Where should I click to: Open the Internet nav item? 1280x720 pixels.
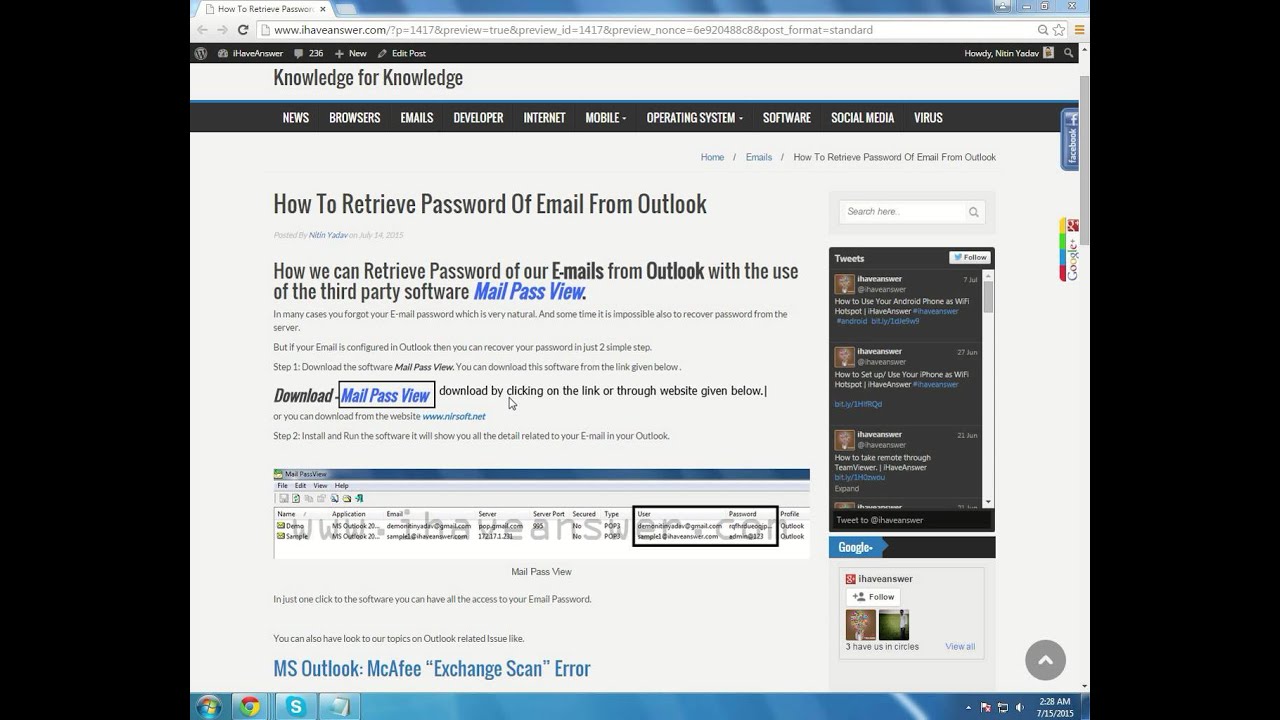544,118
